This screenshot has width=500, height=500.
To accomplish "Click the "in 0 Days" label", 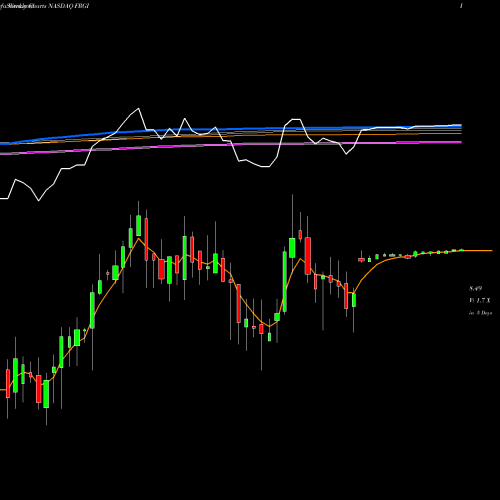I will 480,313.
